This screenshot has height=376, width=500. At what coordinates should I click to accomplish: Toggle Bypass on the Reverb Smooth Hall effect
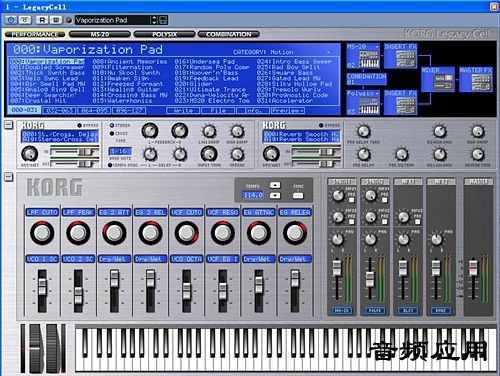321,125
